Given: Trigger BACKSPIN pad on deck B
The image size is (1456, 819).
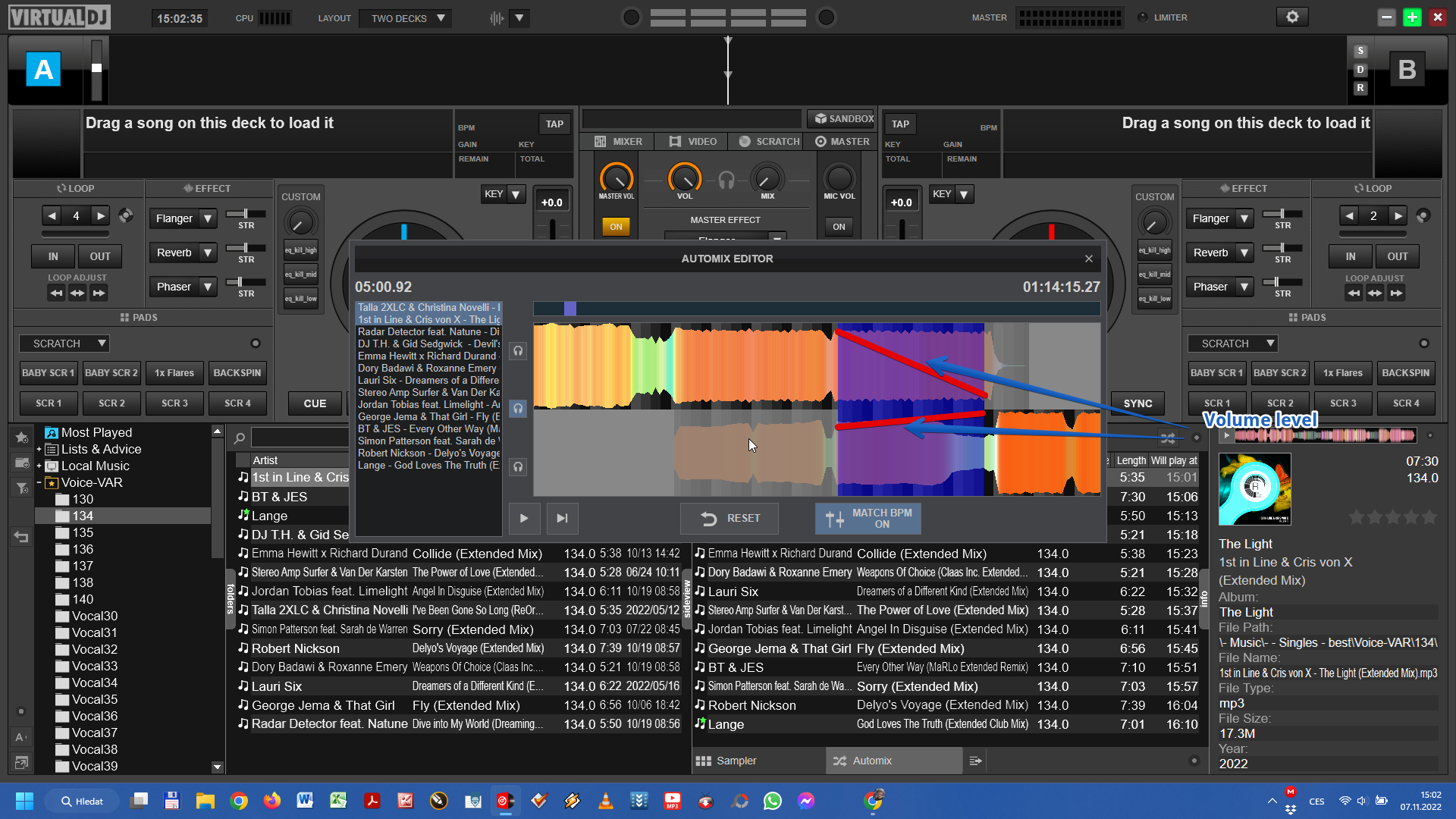Looking at the screenshot, I should click(x=1405, y=373).
